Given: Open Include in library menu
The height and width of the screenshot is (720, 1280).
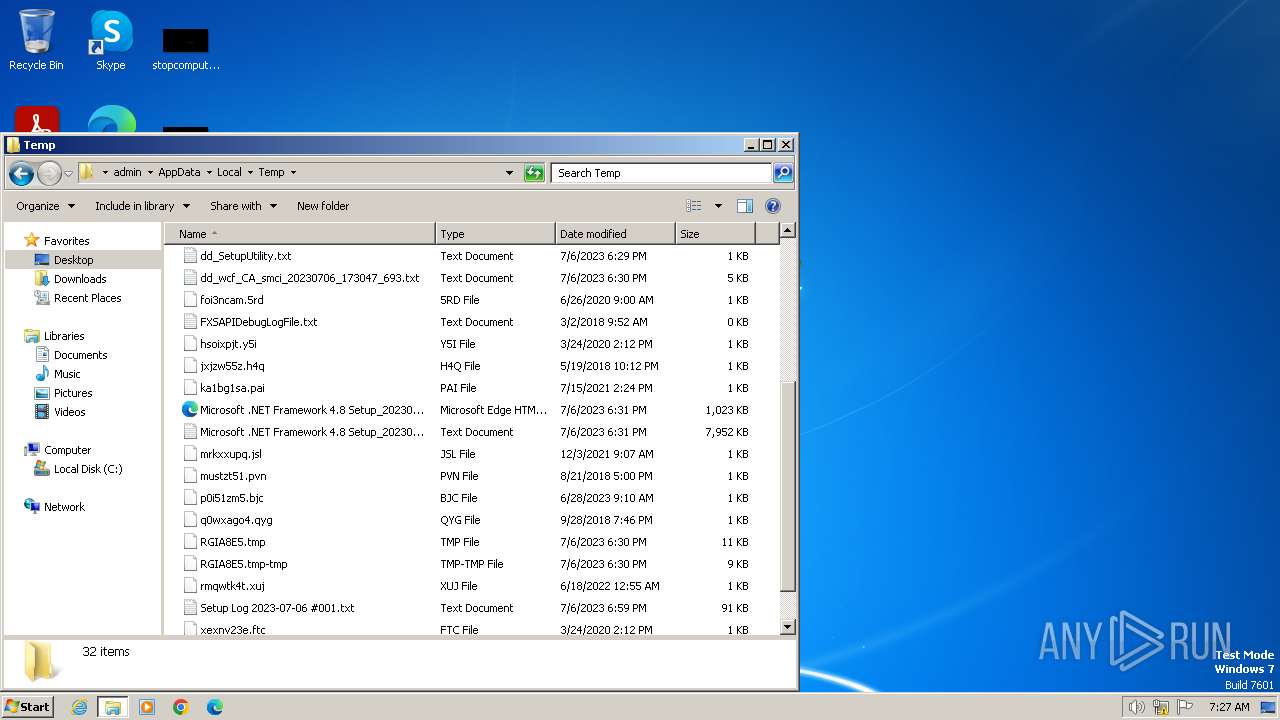Looking at the screenshot, I should [x=142, y=206].
